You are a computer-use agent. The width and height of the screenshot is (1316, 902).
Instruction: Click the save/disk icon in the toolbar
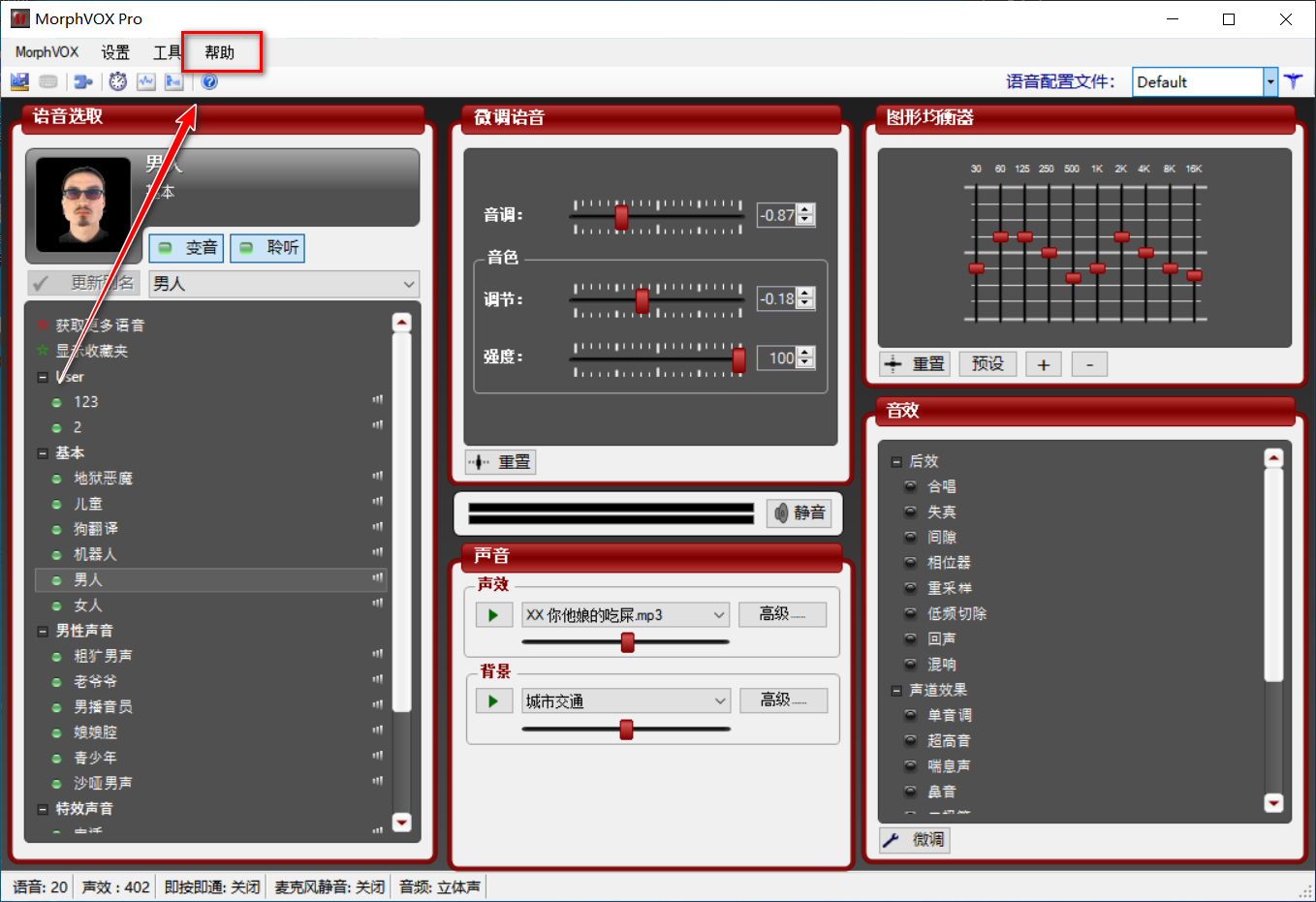tap(19, 82)
